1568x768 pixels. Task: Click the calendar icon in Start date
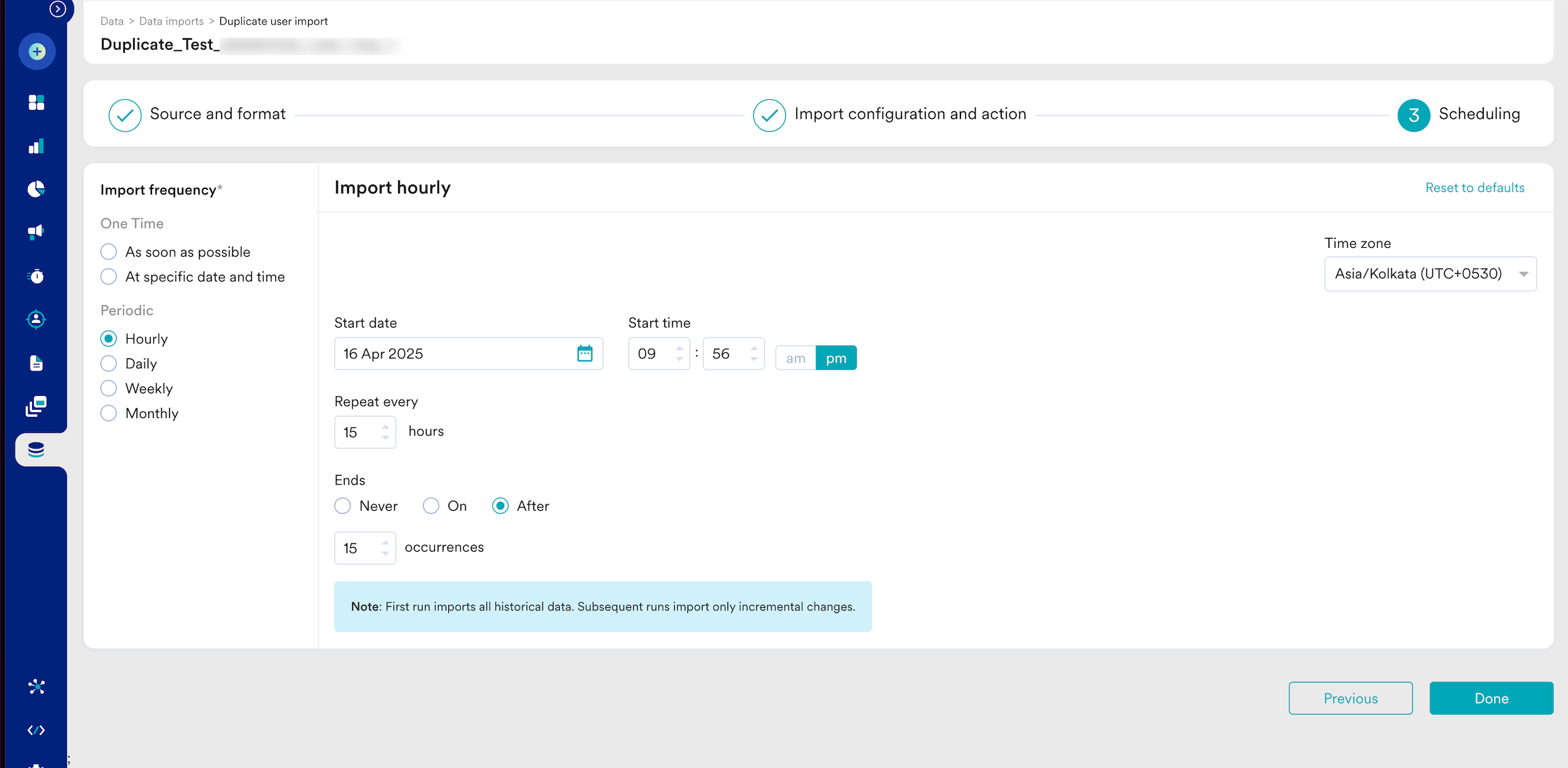click(x=584, y=354)
